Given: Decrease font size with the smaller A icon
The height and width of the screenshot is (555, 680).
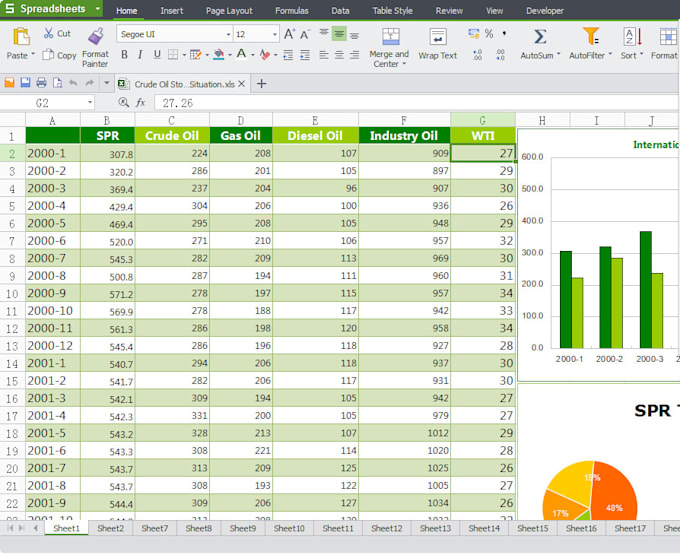Looking at the screenshot, I should click(x=305, y=34).
